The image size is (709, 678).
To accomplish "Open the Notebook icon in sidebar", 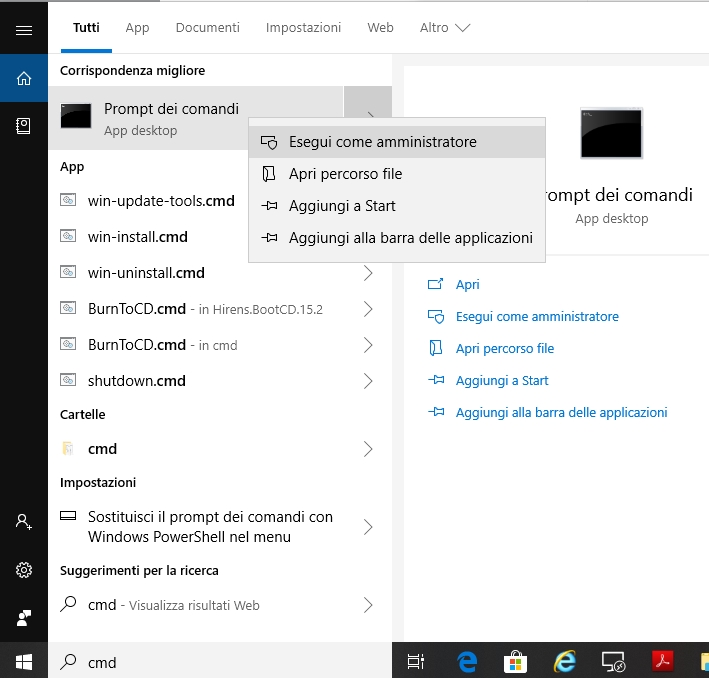I will point(24,126).
